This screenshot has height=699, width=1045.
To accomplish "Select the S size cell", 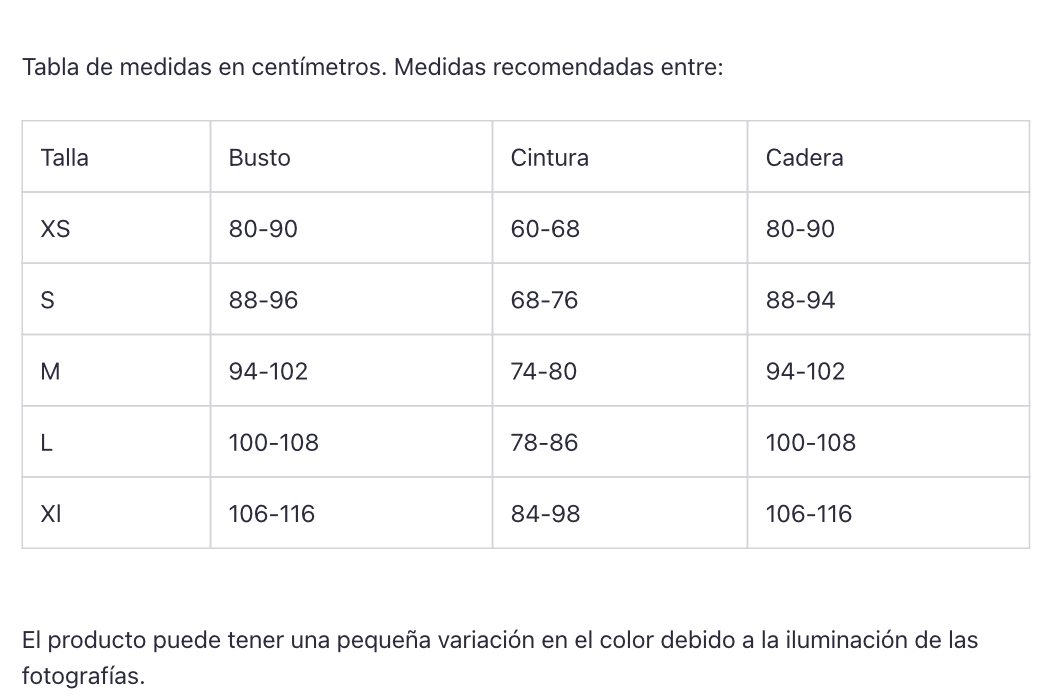I will (x=46, y=300).
